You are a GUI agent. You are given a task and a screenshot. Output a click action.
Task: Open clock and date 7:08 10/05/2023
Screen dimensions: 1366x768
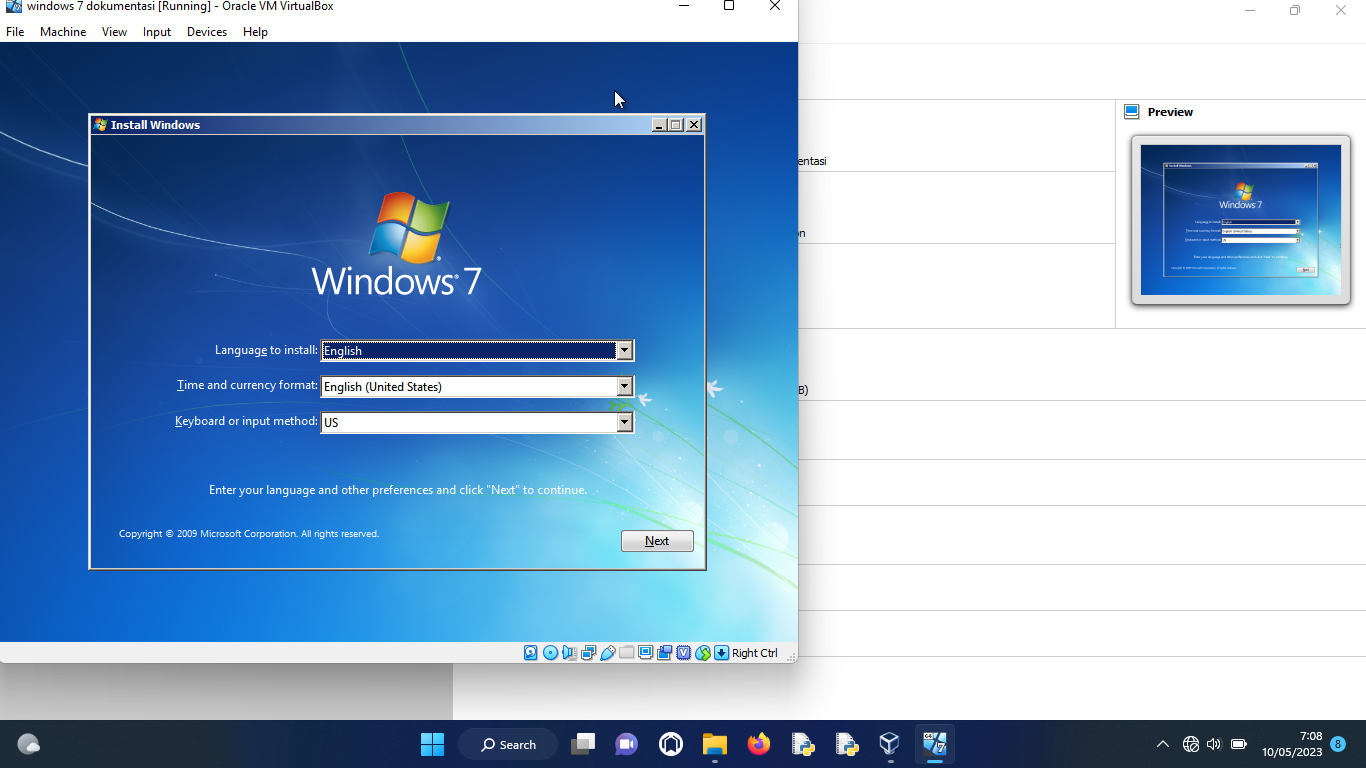coord(1291,744)
